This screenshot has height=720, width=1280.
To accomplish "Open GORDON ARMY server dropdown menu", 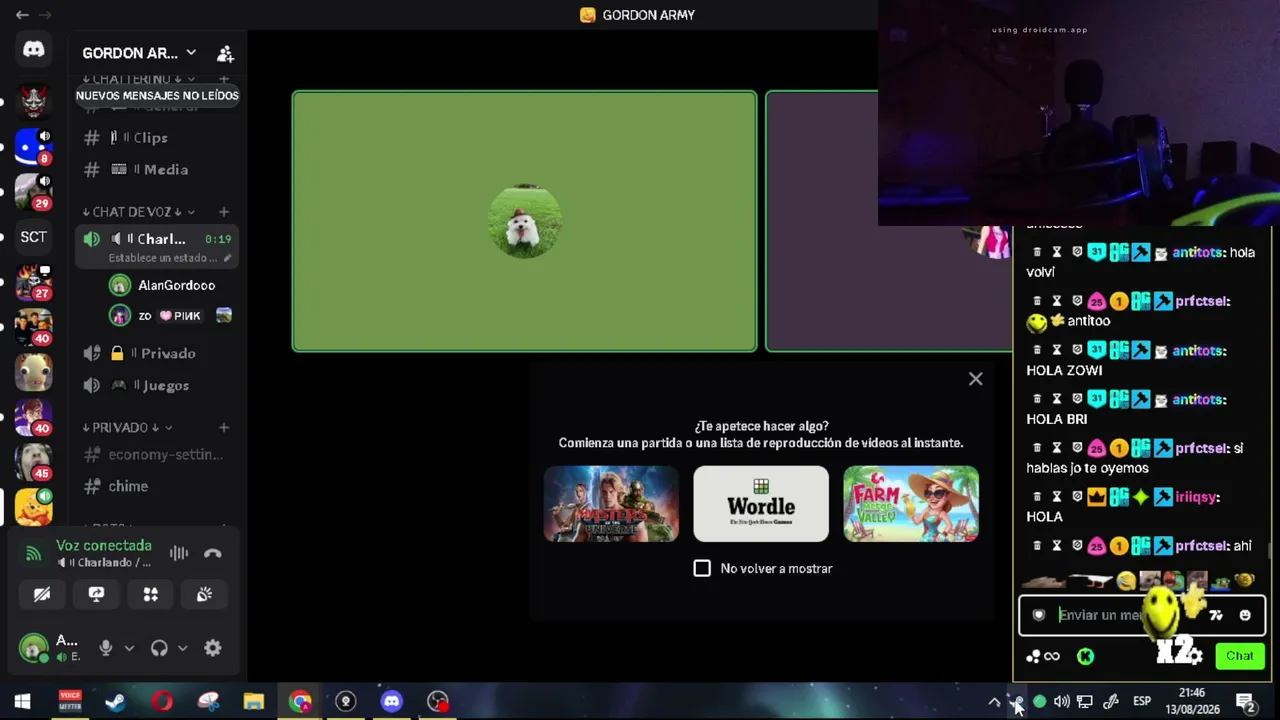I will point(191,53).
